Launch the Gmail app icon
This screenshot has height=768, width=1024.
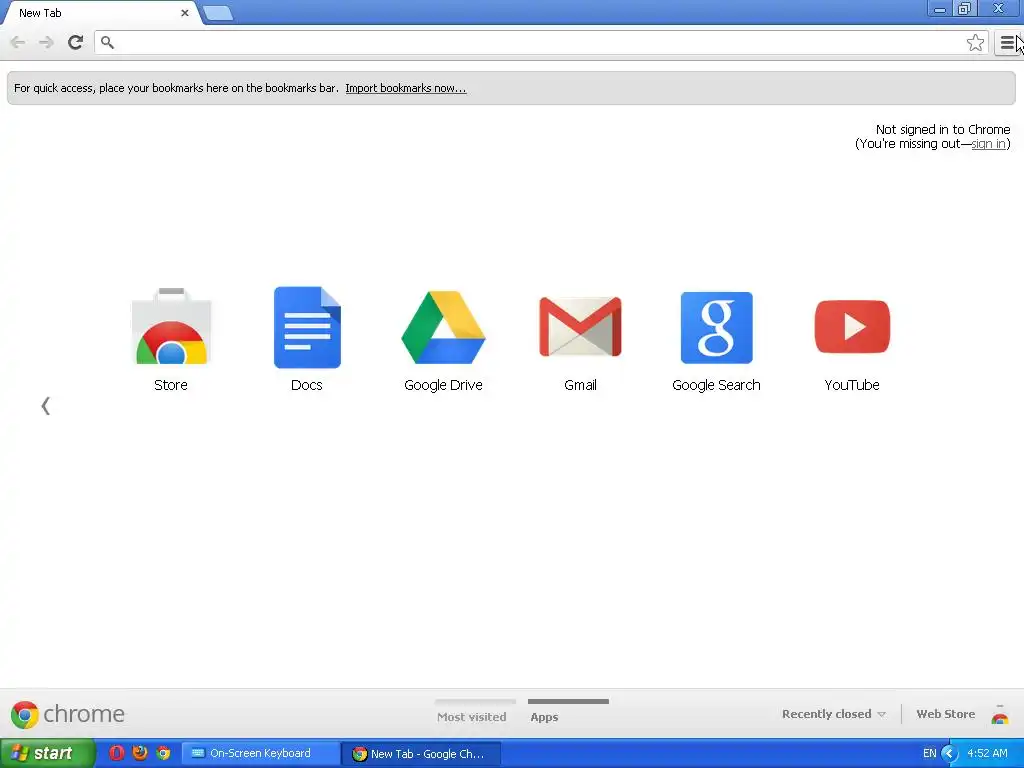click(x=580, y=327)
